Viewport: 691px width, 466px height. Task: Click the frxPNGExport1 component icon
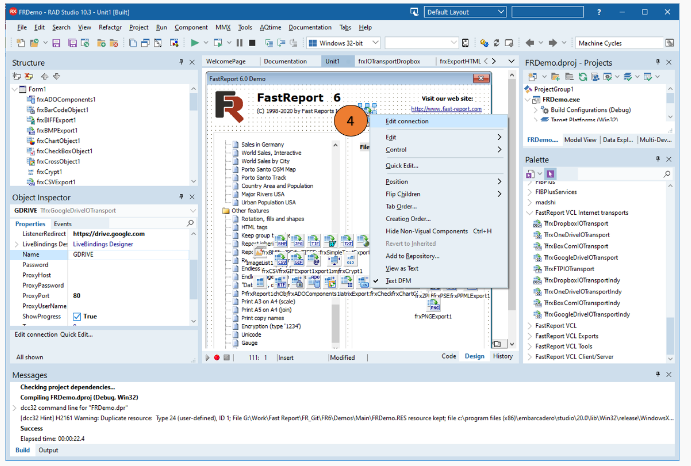tap(433, 305)
